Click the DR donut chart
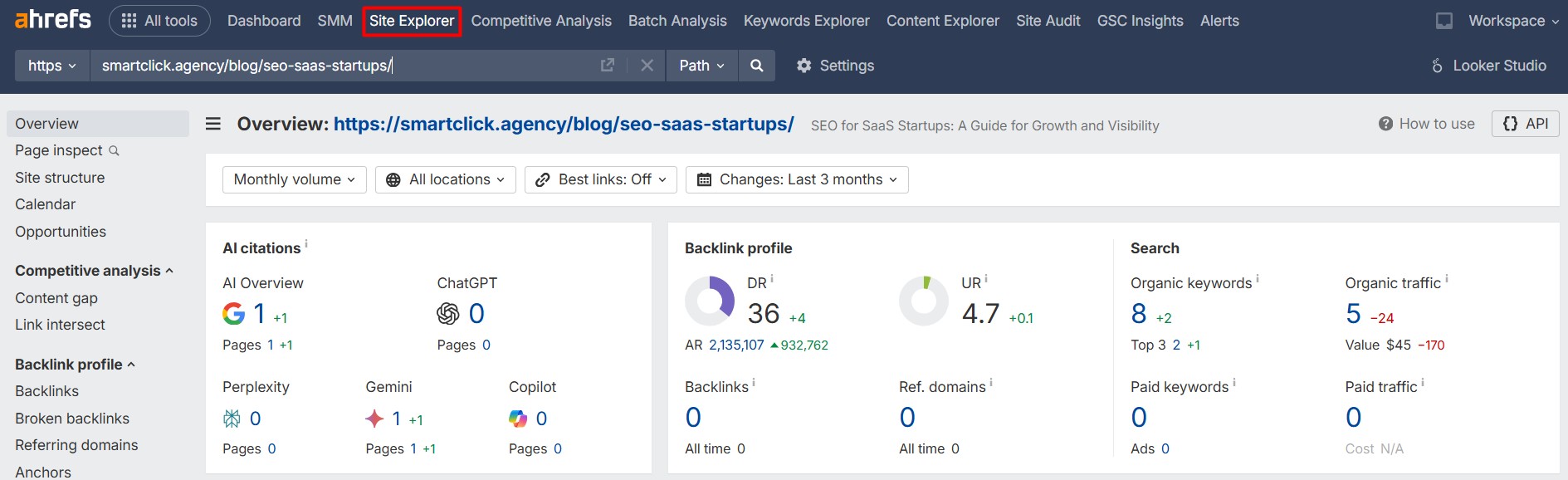1568x480 pixels. point(710,301)
